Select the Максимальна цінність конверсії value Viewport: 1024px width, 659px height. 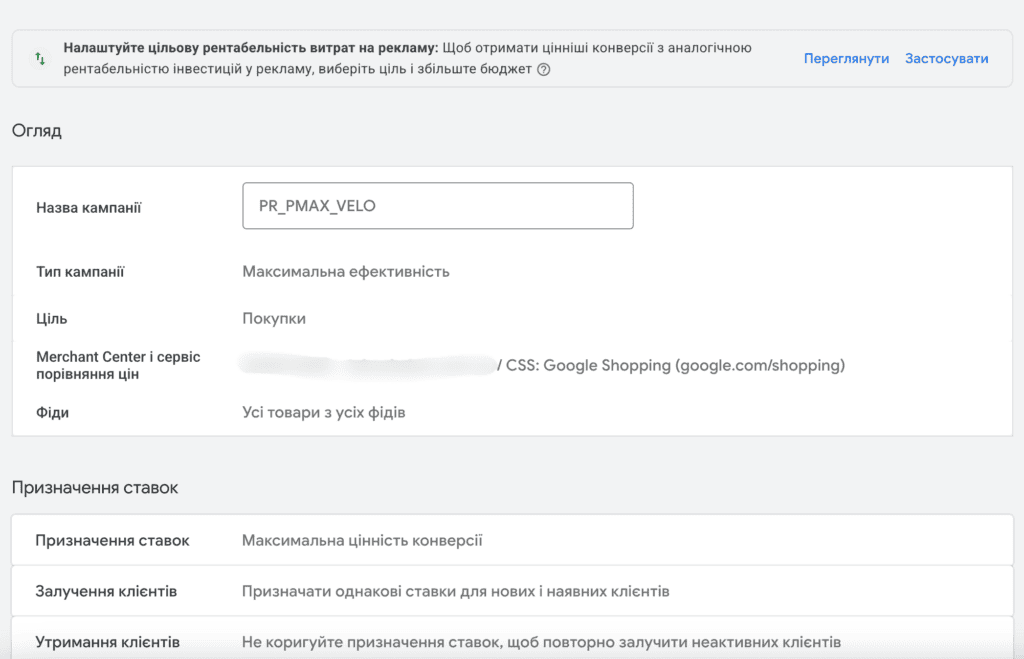tap(362, 541)
